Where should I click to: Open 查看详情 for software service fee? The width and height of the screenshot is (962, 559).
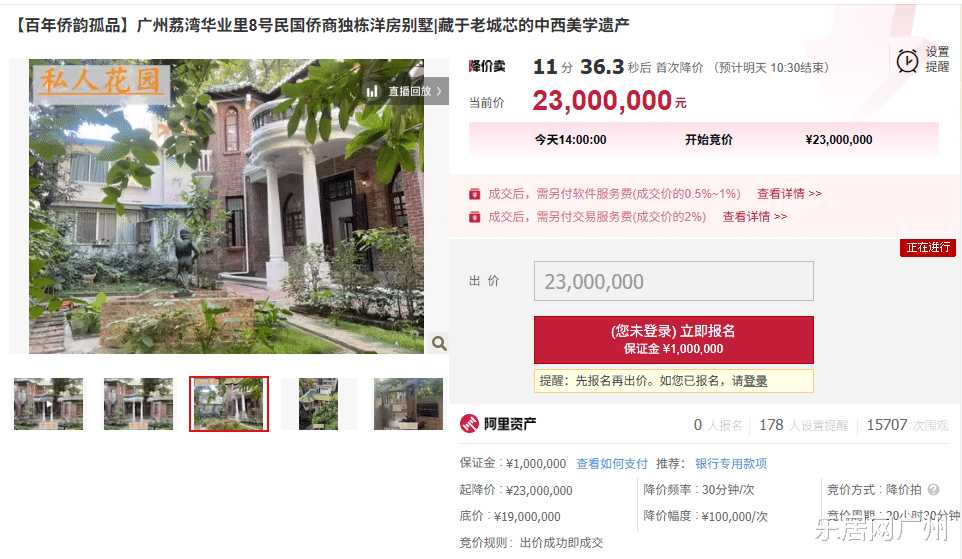tap(789, 194)
